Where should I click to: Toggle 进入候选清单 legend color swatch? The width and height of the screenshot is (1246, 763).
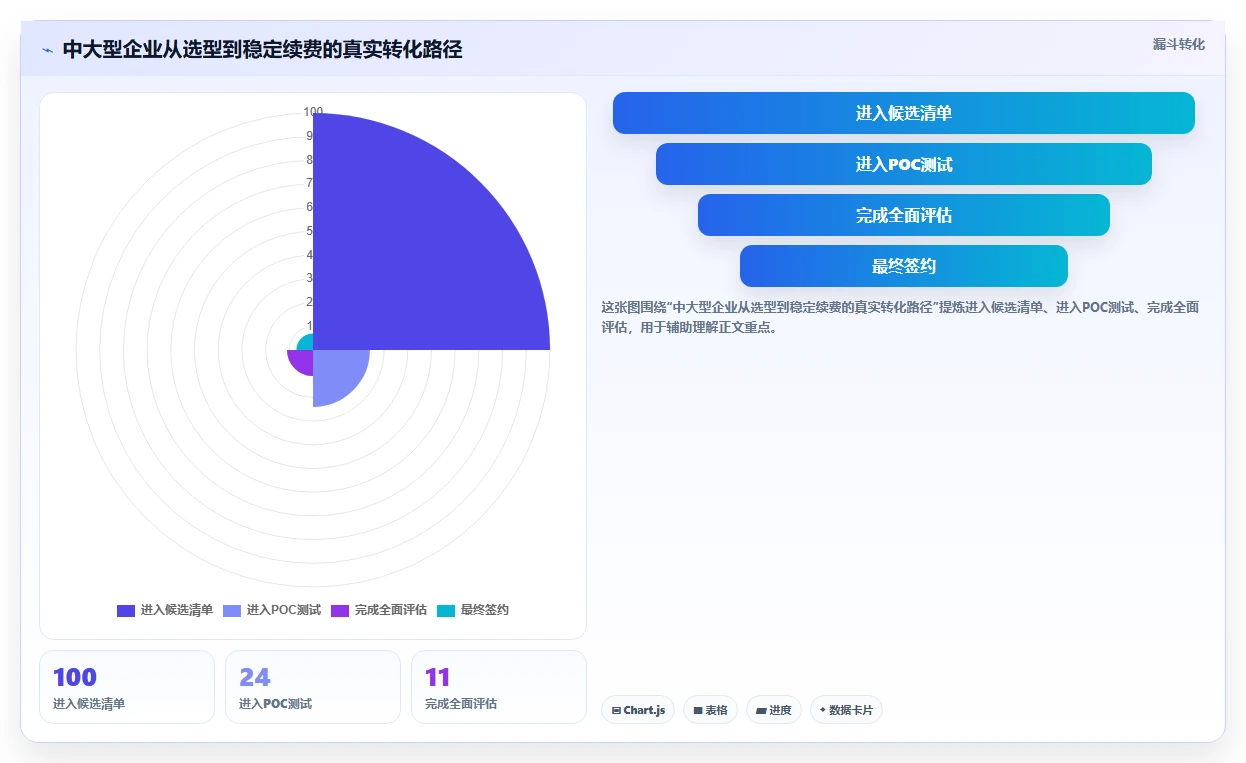point(126,610)
